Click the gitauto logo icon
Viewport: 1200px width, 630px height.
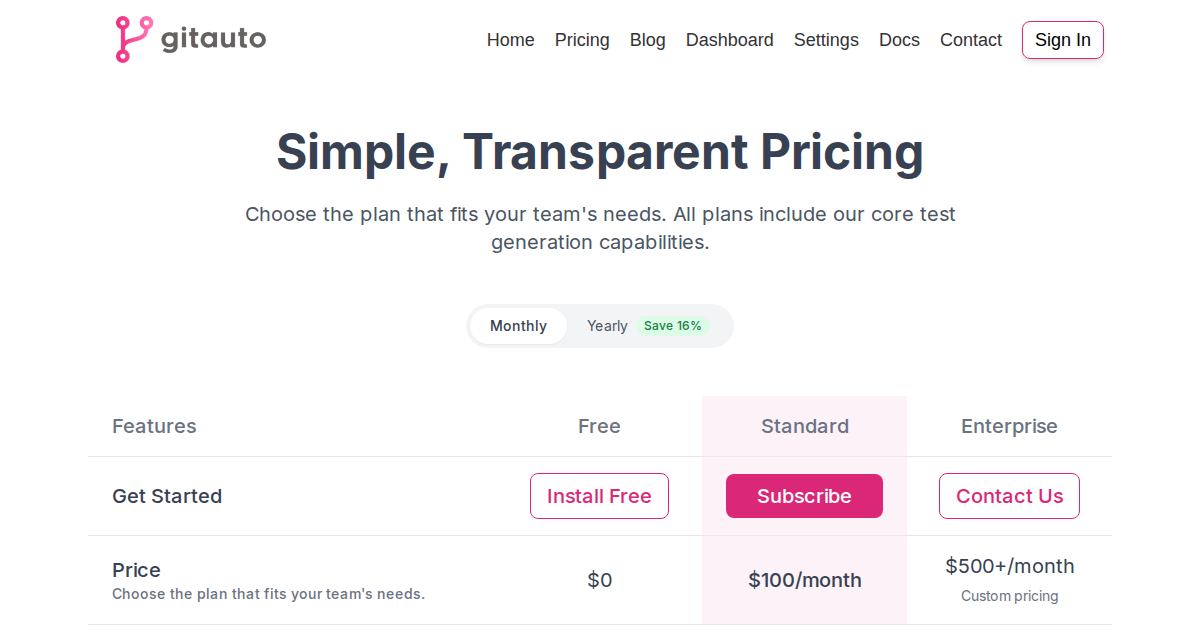[134, 40]
